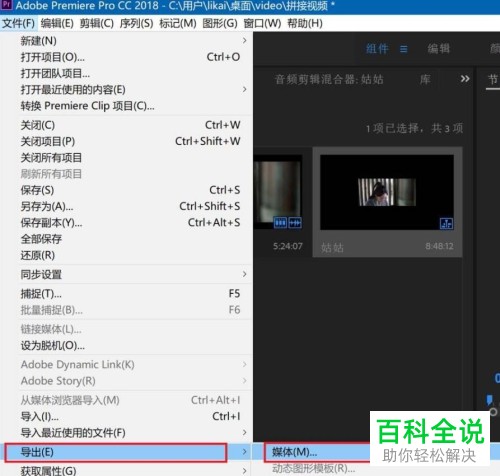
Task: Click the 姑姑 item name label
Action: tap(332, 248)
